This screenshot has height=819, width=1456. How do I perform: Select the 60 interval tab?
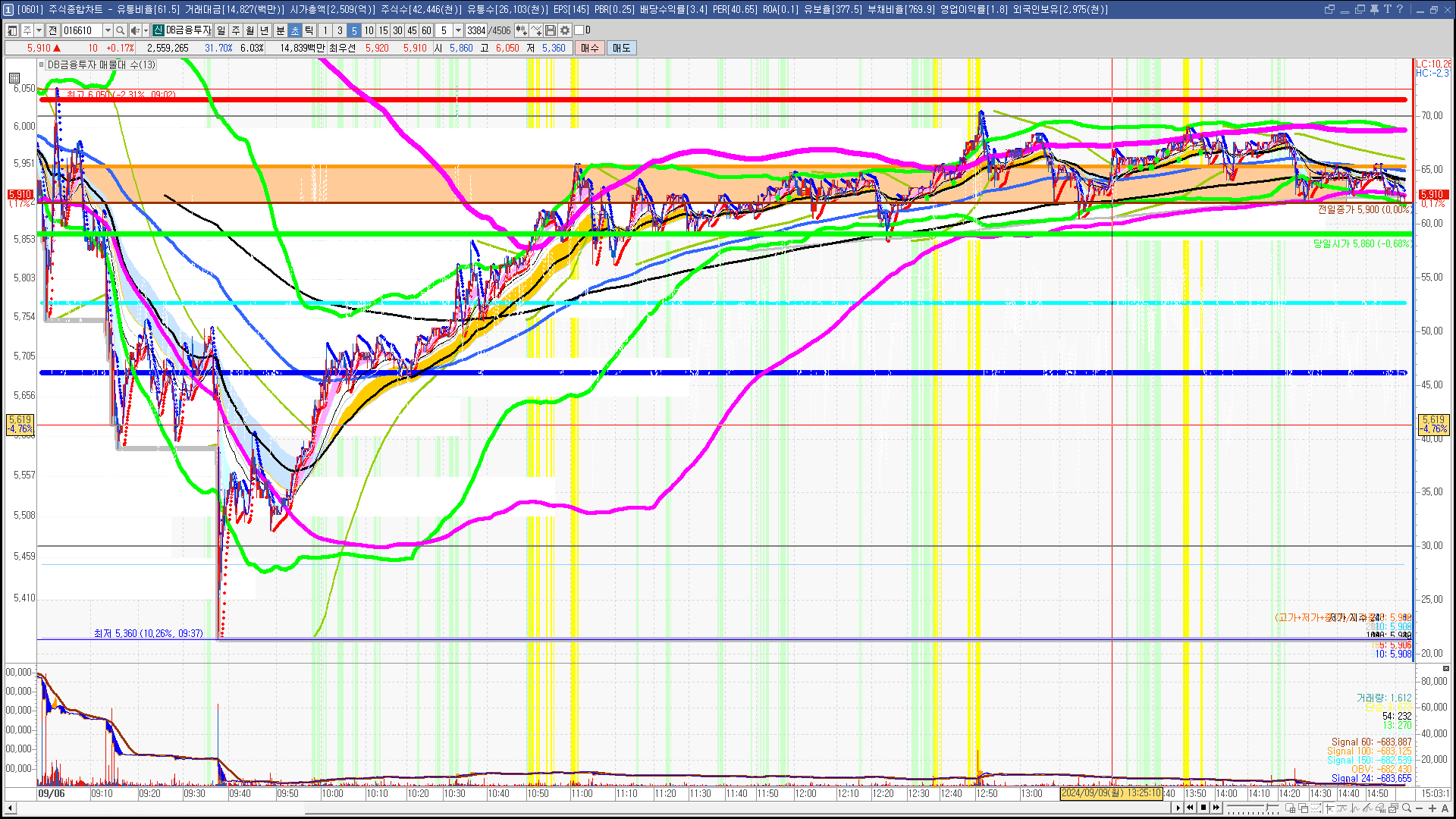point(426,30)
